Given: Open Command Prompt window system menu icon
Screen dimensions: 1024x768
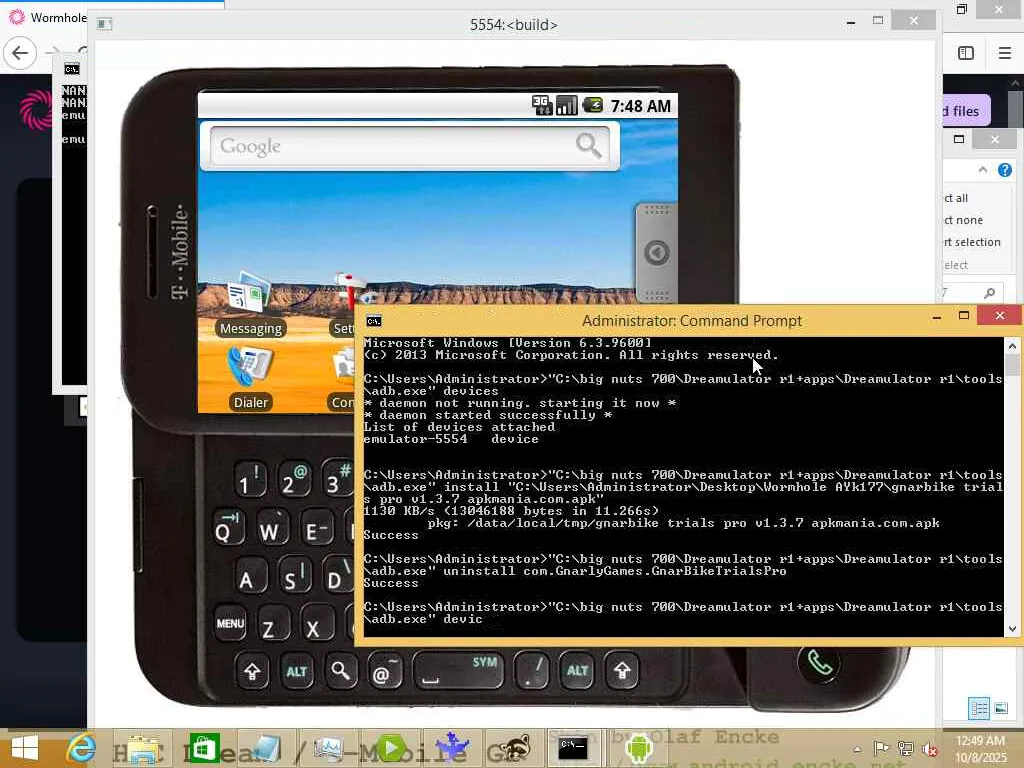Looking at the screenshot, I should 374,321.
